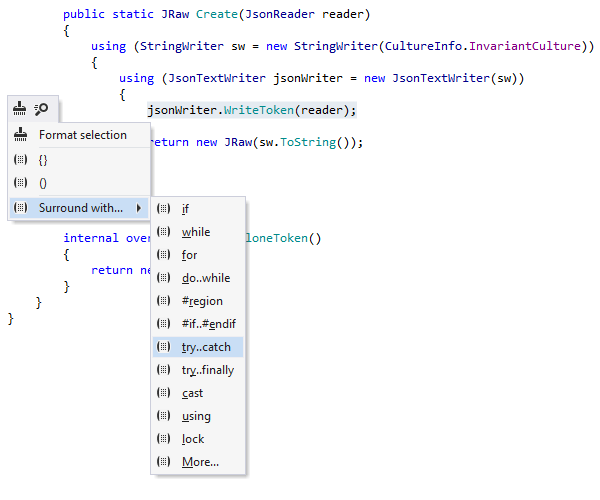Click the broom cleanup icon in popup header
Screen dimensions: 600x500
click(x=21, y=108)
